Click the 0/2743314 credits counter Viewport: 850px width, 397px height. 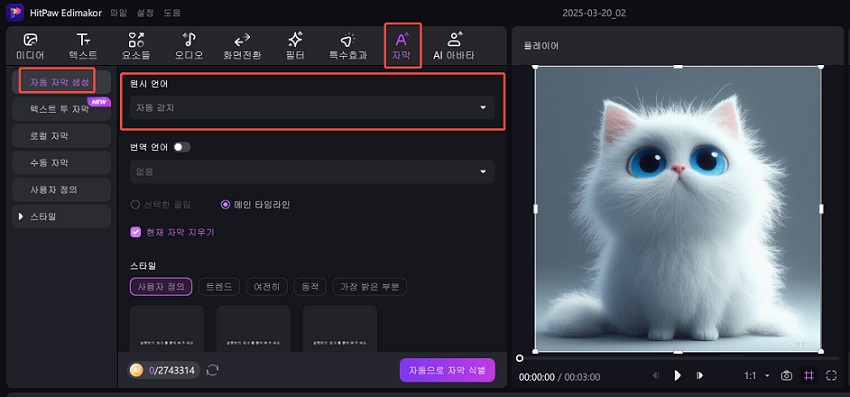click(x=172, y=370)
